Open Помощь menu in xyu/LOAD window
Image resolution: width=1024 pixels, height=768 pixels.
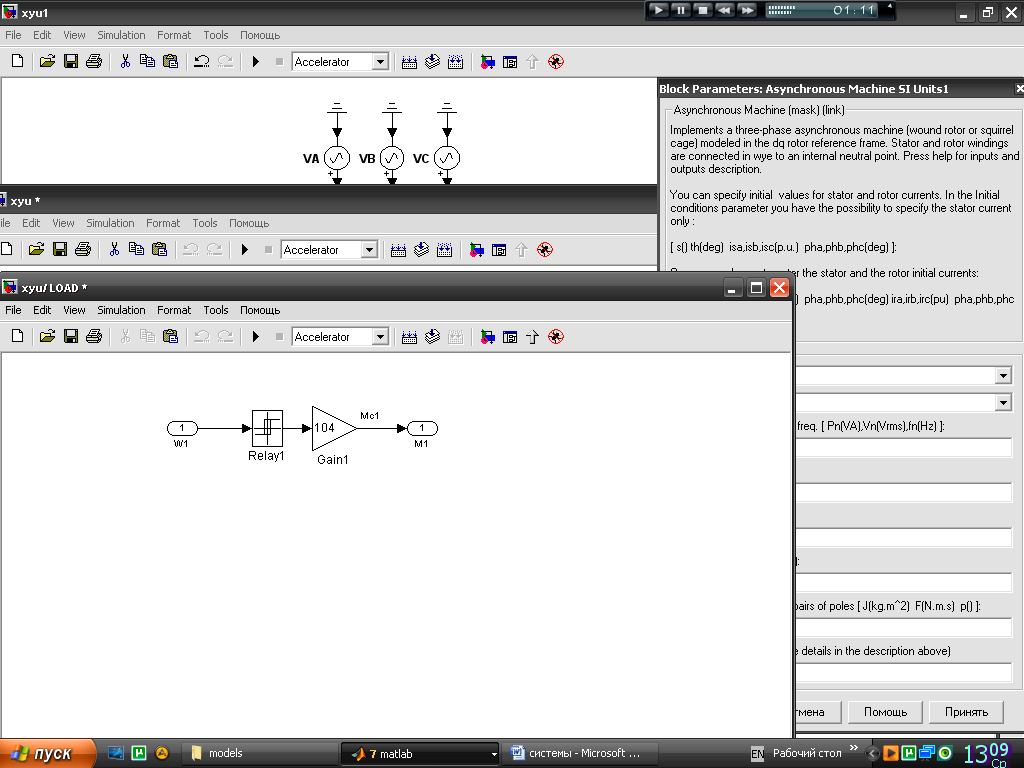pos(260,310)
